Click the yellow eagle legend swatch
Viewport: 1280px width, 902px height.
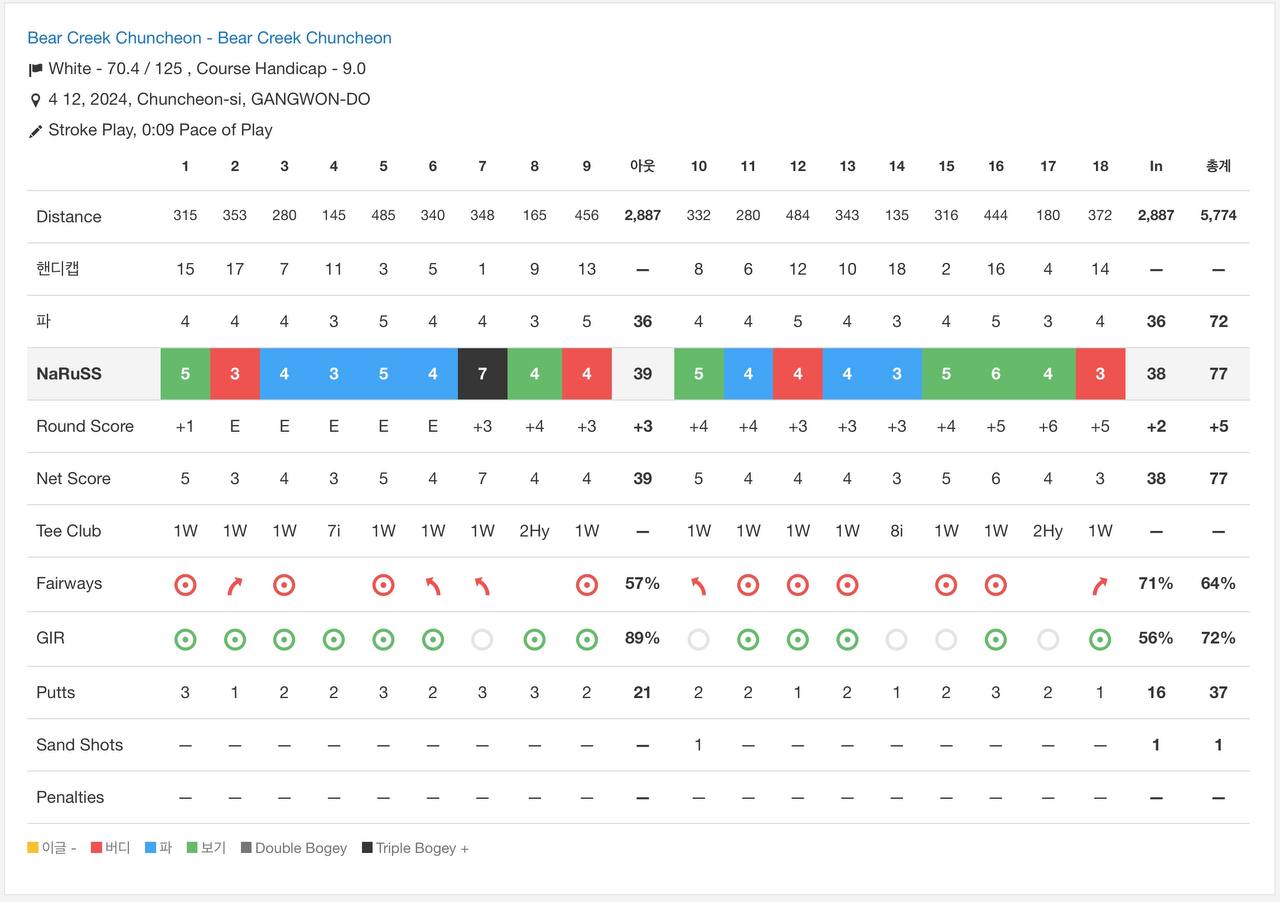pos(33,848)
